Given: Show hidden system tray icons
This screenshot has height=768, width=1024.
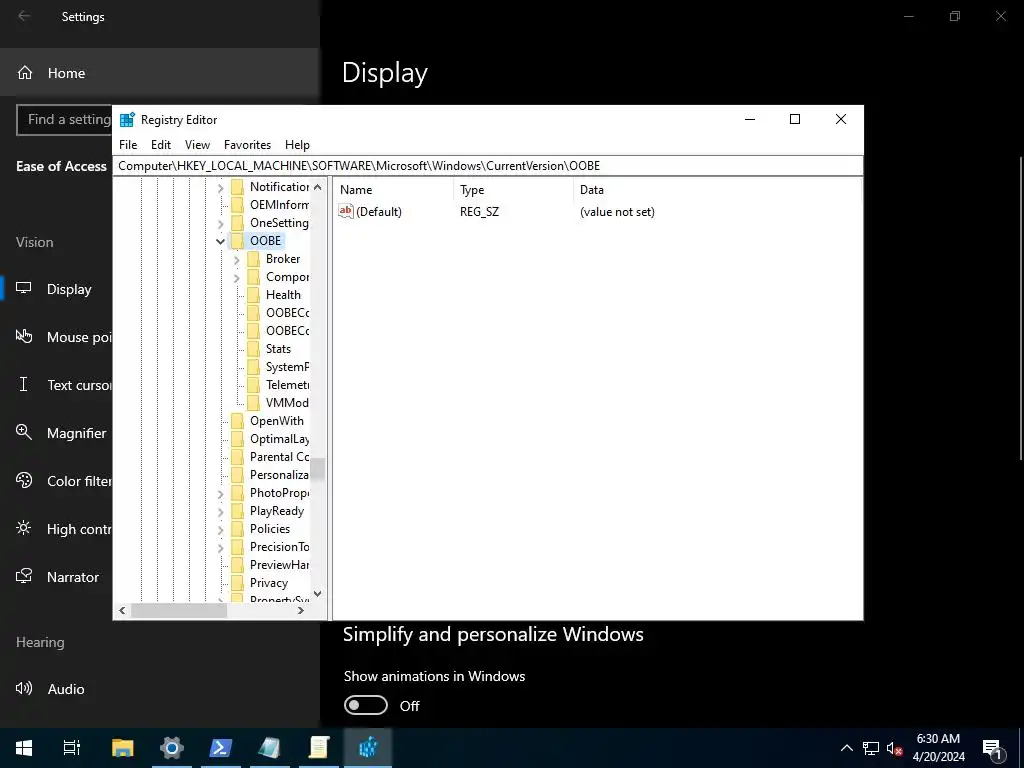Looking at the screenshot, I should [846, 748].
